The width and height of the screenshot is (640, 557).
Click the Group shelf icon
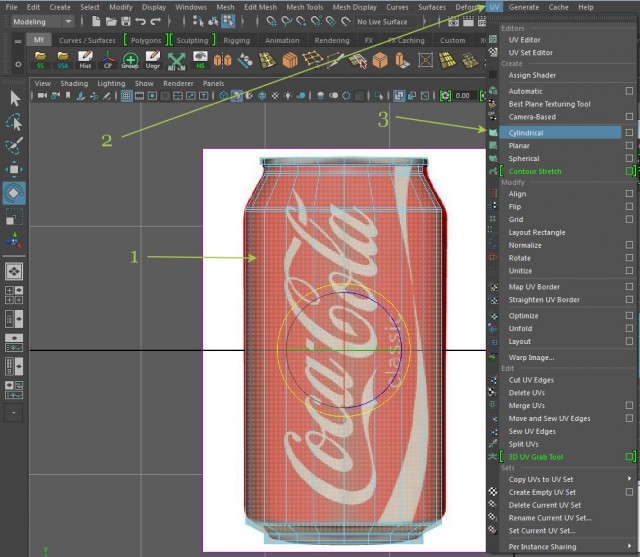(x=129, y=61)
